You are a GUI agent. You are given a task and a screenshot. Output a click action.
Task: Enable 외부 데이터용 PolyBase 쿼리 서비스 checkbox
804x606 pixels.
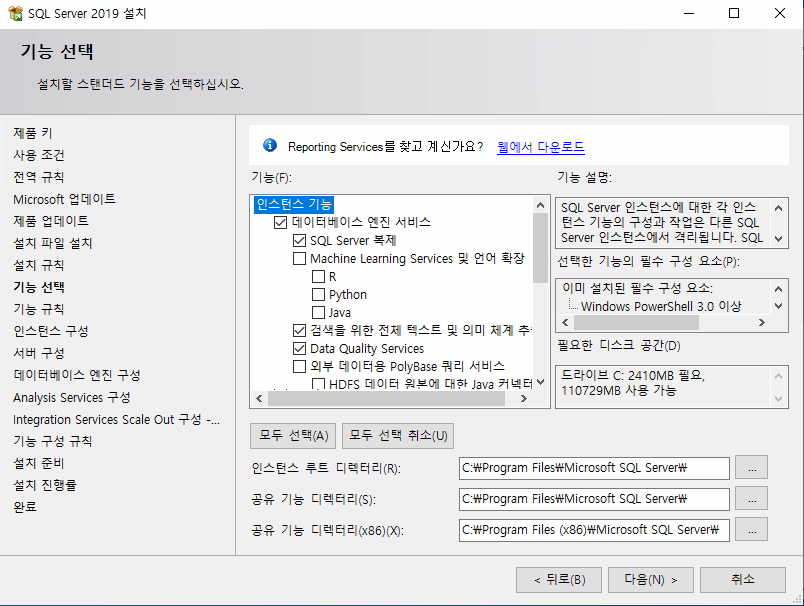[x=299, y=367]
